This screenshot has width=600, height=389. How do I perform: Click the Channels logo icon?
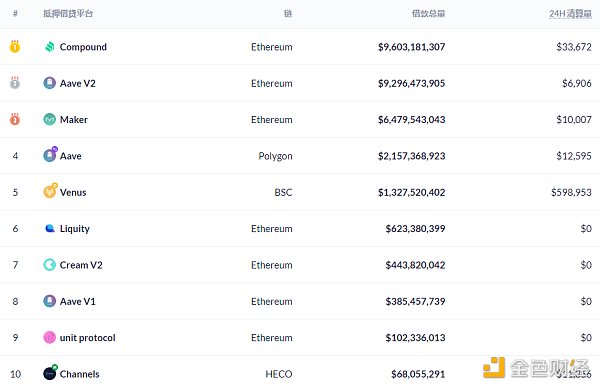tap(50, 372)
